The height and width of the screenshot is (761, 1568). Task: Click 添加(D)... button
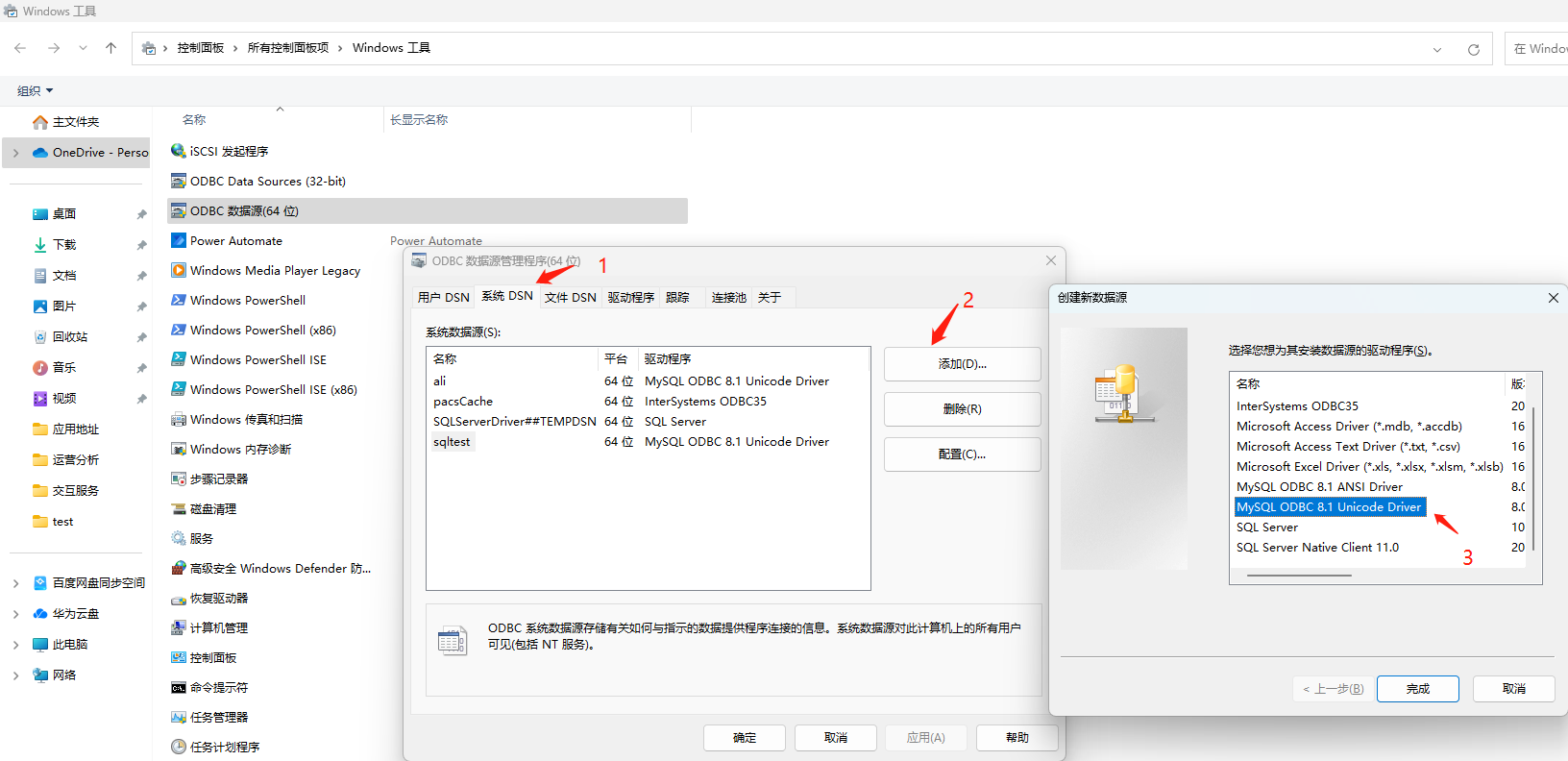tap(962, 364)
